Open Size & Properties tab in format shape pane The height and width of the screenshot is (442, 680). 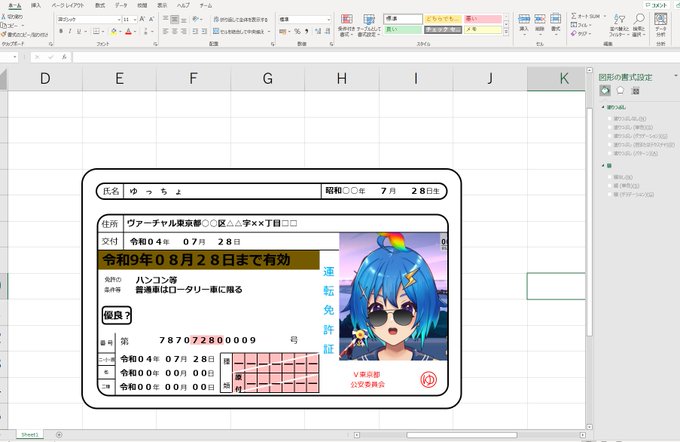coord(636,90)
